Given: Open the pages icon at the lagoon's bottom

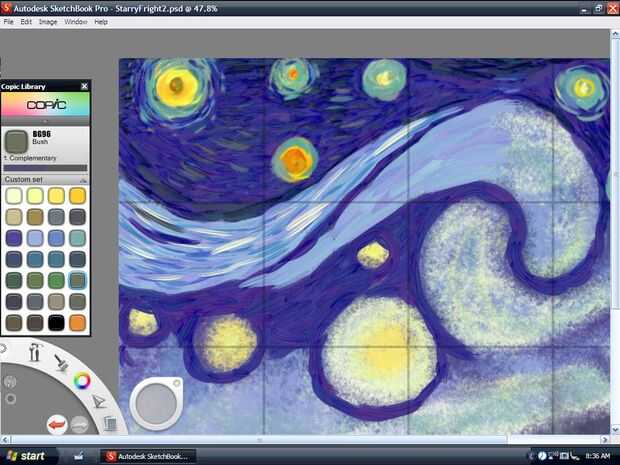Looking at the screenshot, I should 110,423.
